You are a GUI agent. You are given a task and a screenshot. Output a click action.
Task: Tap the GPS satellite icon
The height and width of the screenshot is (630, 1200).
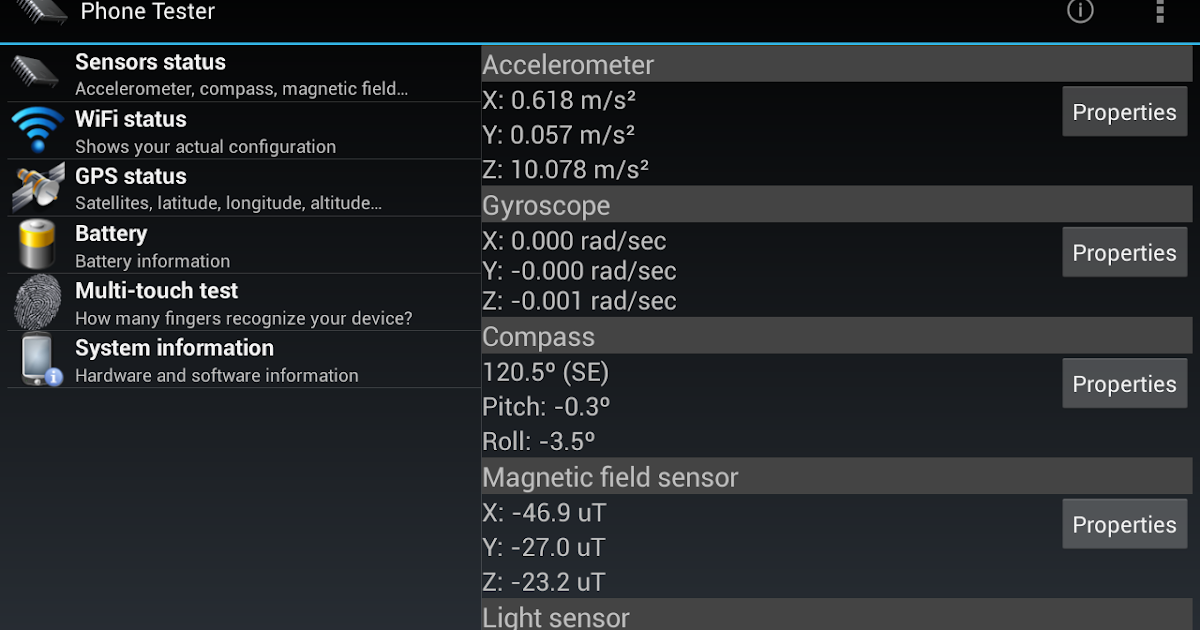click(x=38, y=188)
